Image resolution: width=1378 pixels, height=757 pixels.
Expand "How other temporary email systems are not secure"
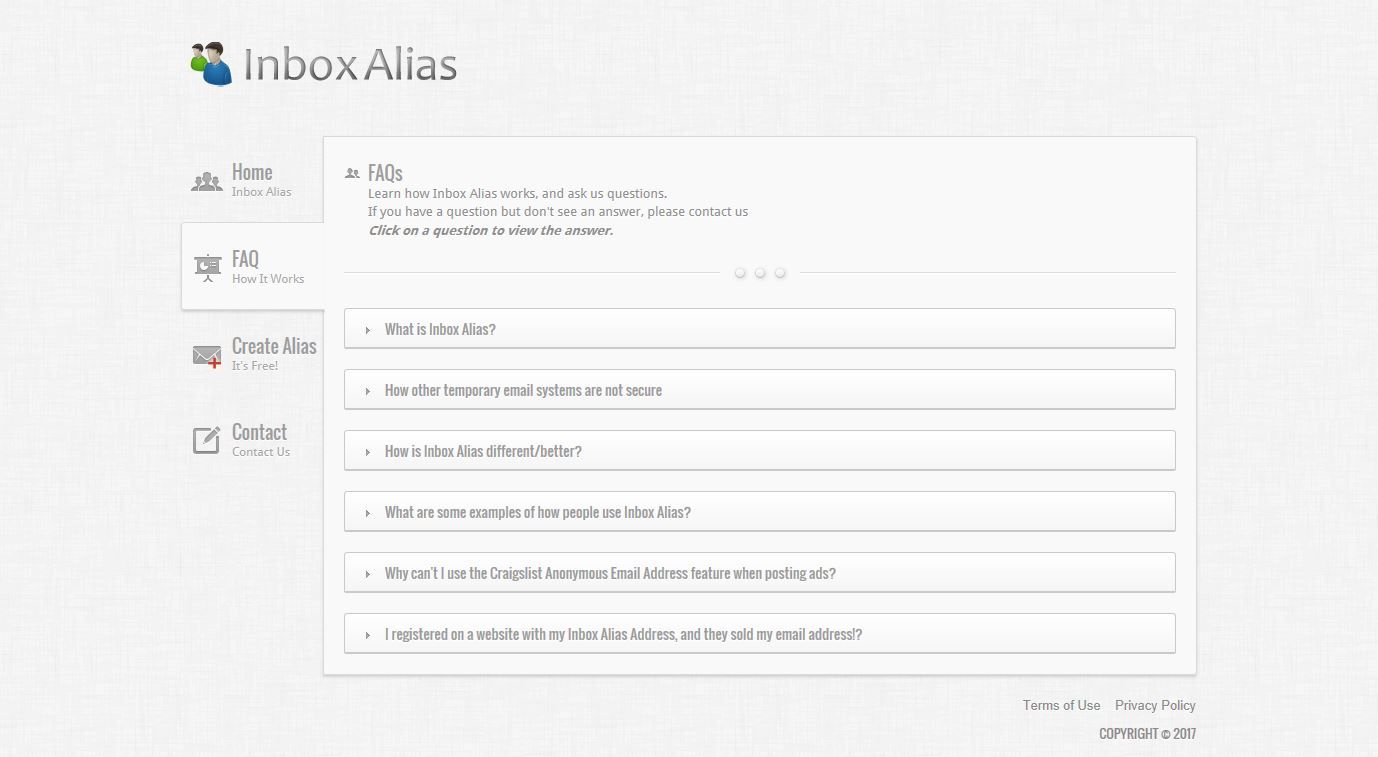tap(523, 389)
